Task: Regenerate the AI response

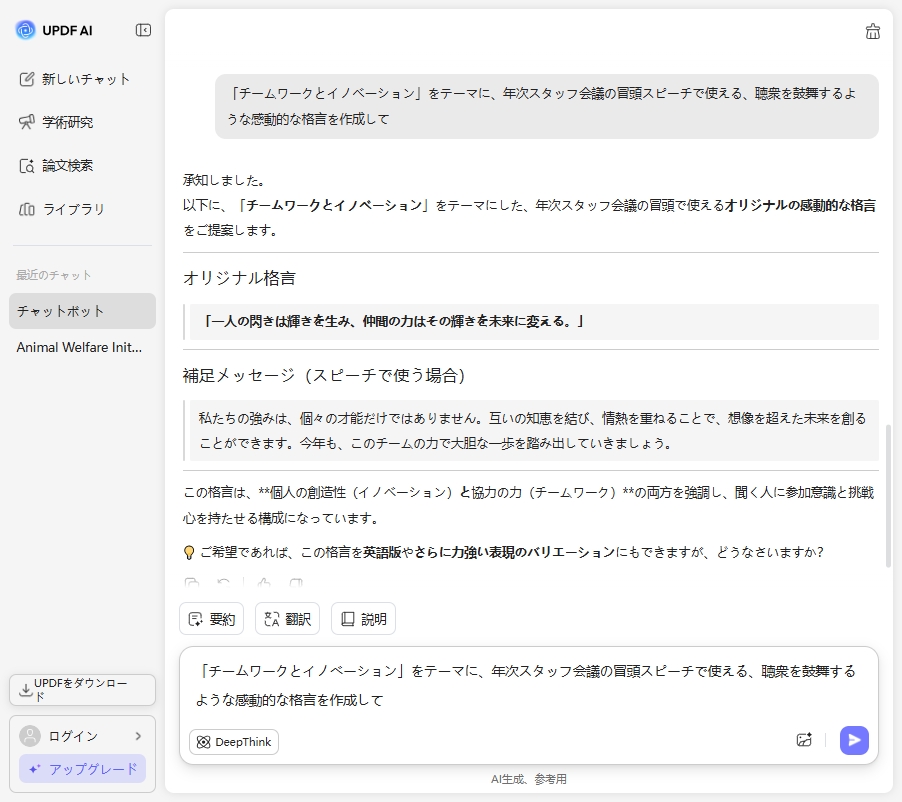Action: pos(222,582)
